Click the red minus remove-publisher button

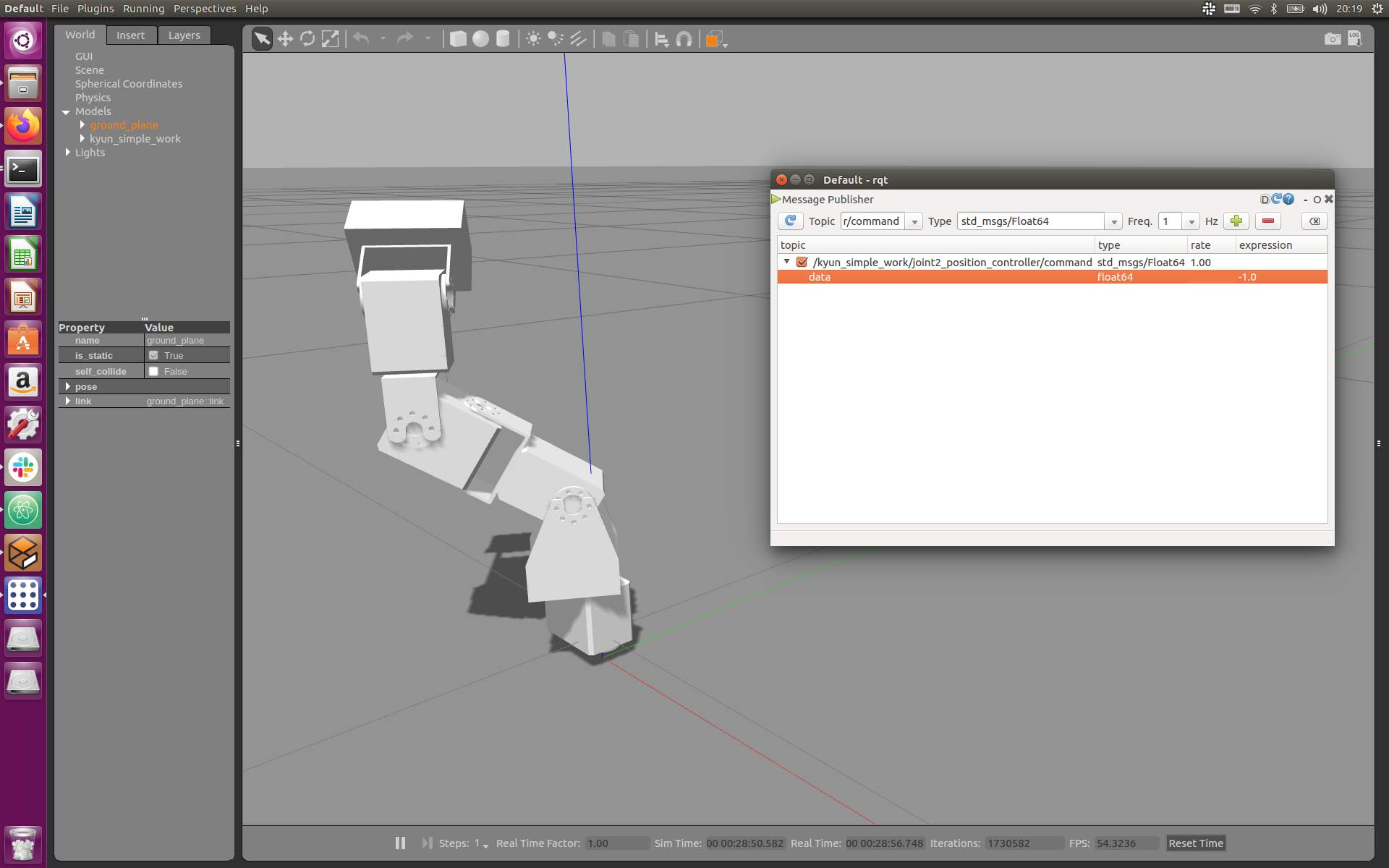pyautogui.click(x=1267, y=221)
